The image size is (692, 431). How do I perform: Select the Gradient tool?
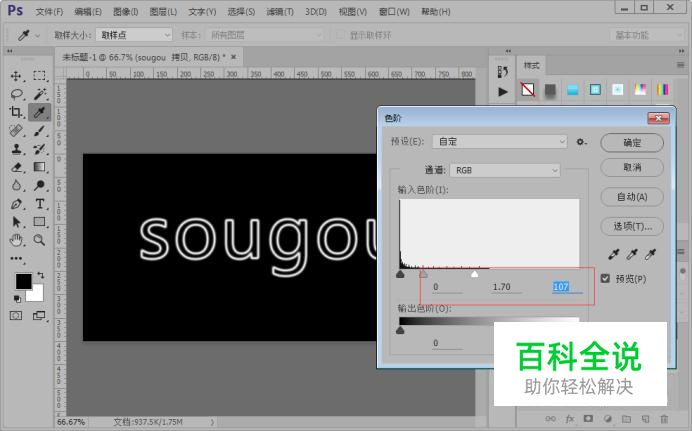point(39,167)
